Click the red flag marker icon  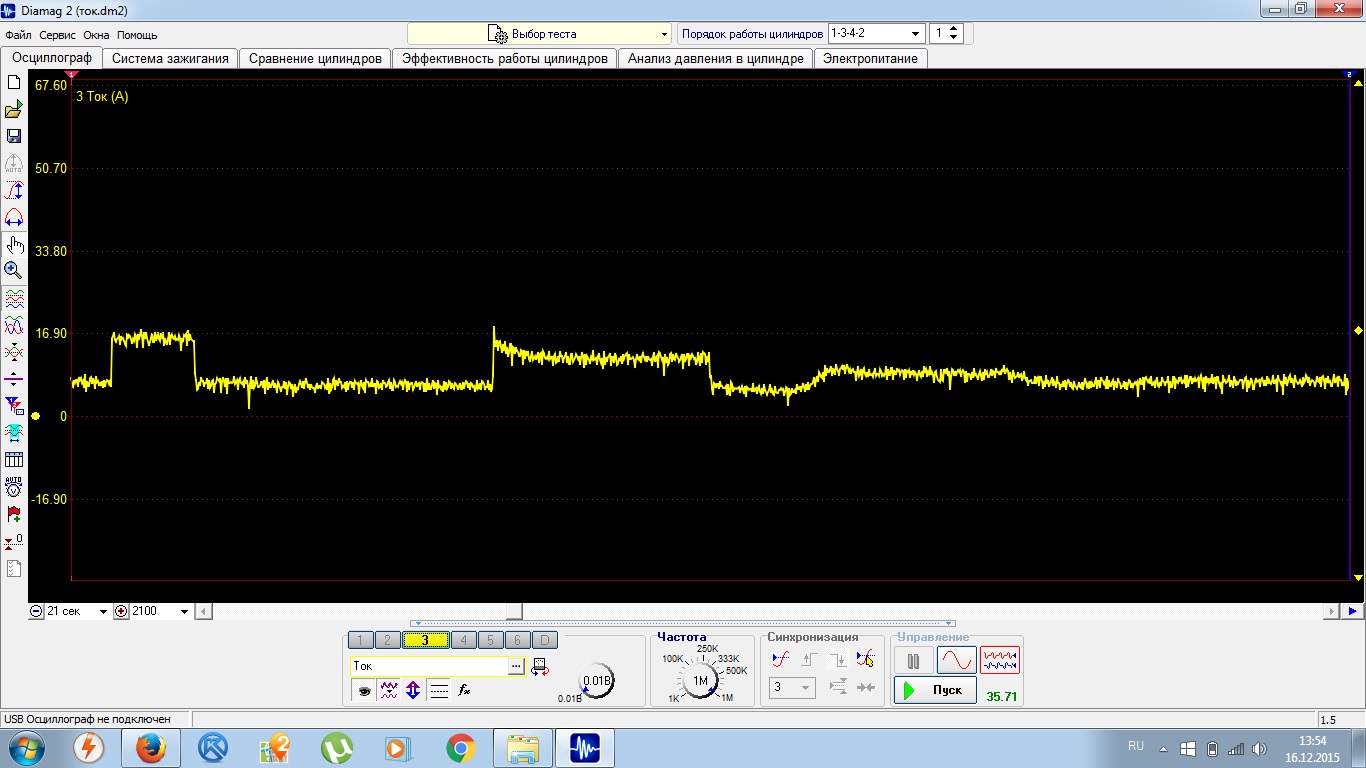14,514
